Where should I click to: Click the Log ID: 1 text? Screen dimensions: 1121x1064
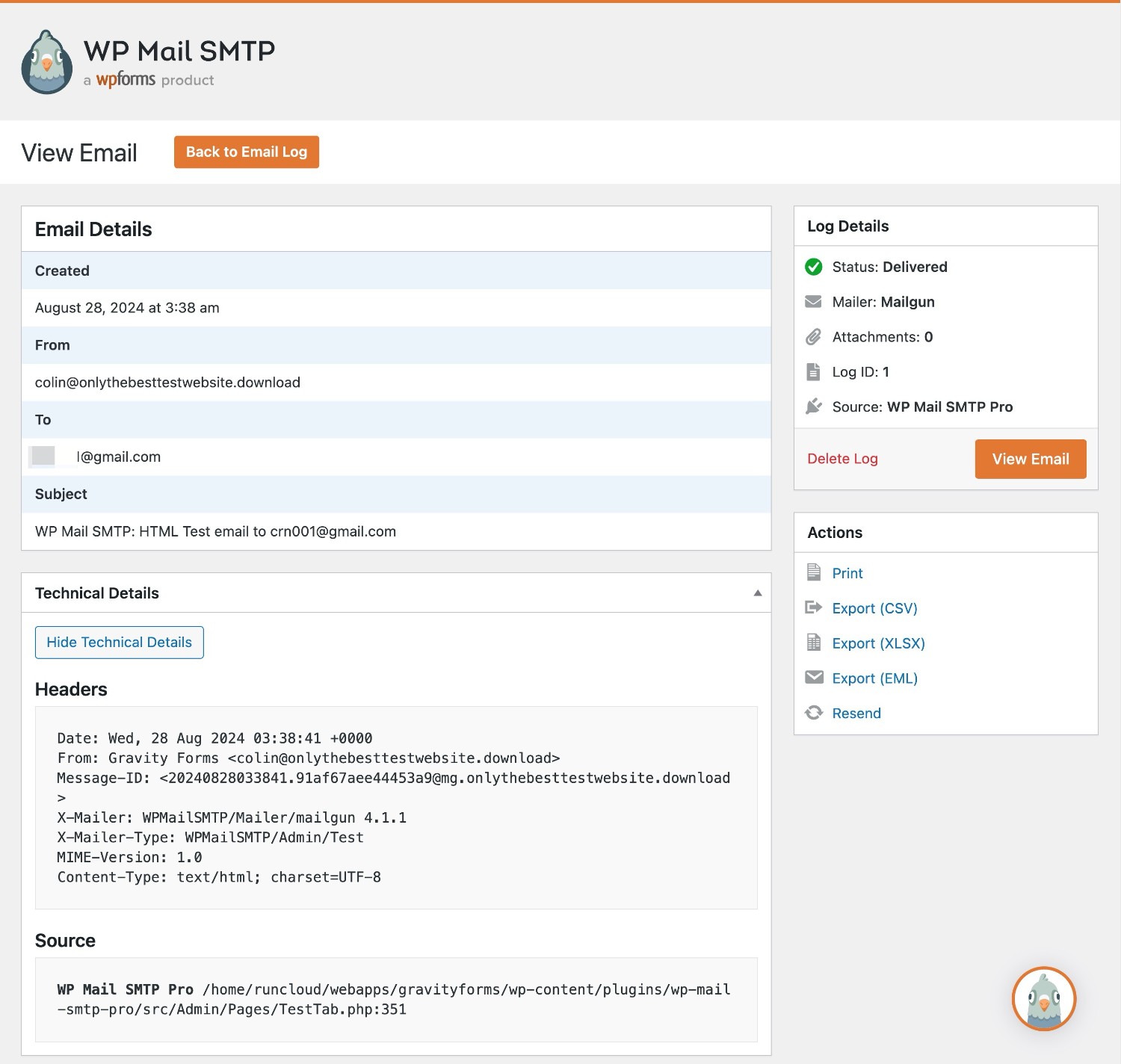(861, 372)
